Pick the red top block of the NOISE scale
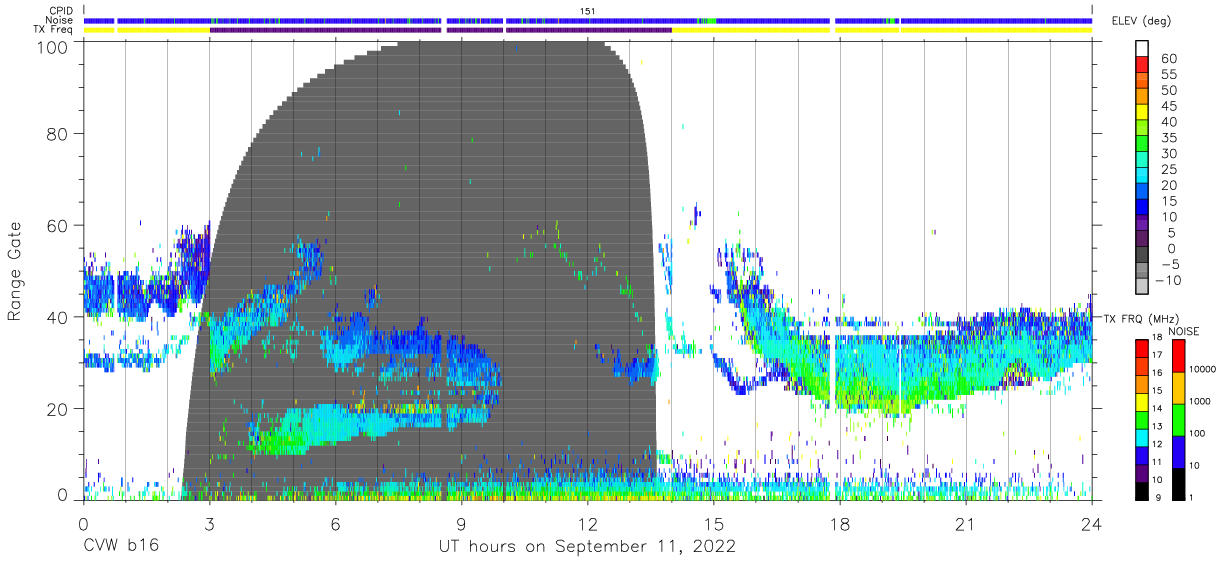Viewport: 1228px width, 567px height. [1177, 355]
